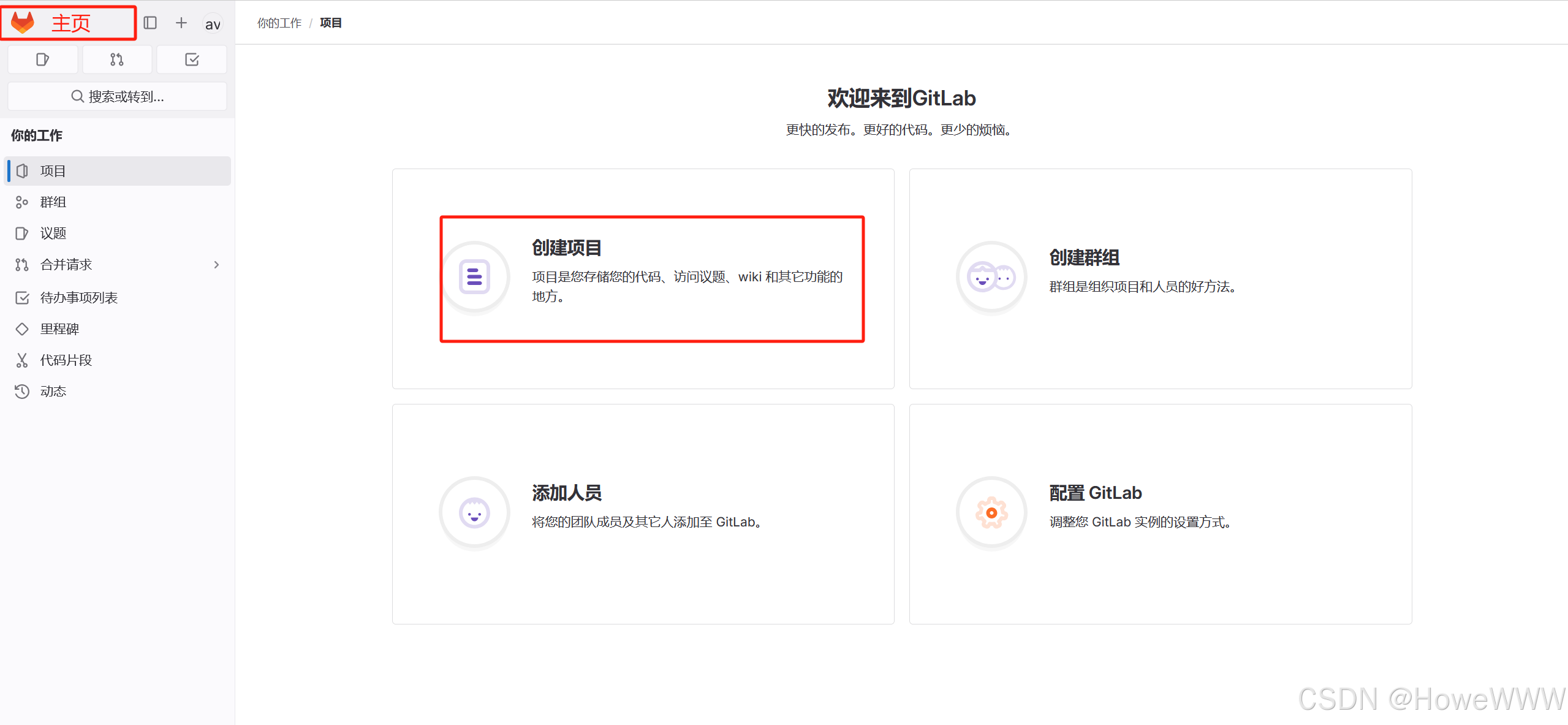
Task: Select 议题 in the sidebar
Action: [118, 233]
